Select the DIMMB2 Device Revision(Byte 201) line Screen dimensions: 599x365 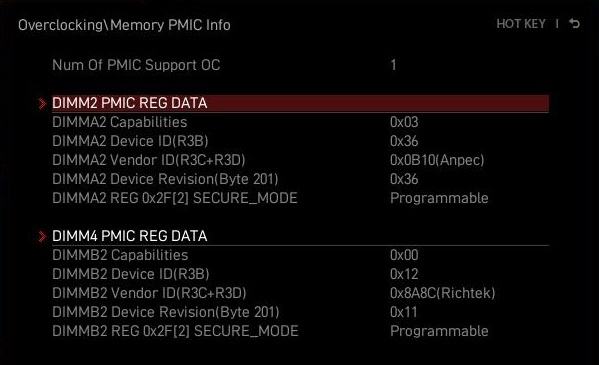[300, 312]
